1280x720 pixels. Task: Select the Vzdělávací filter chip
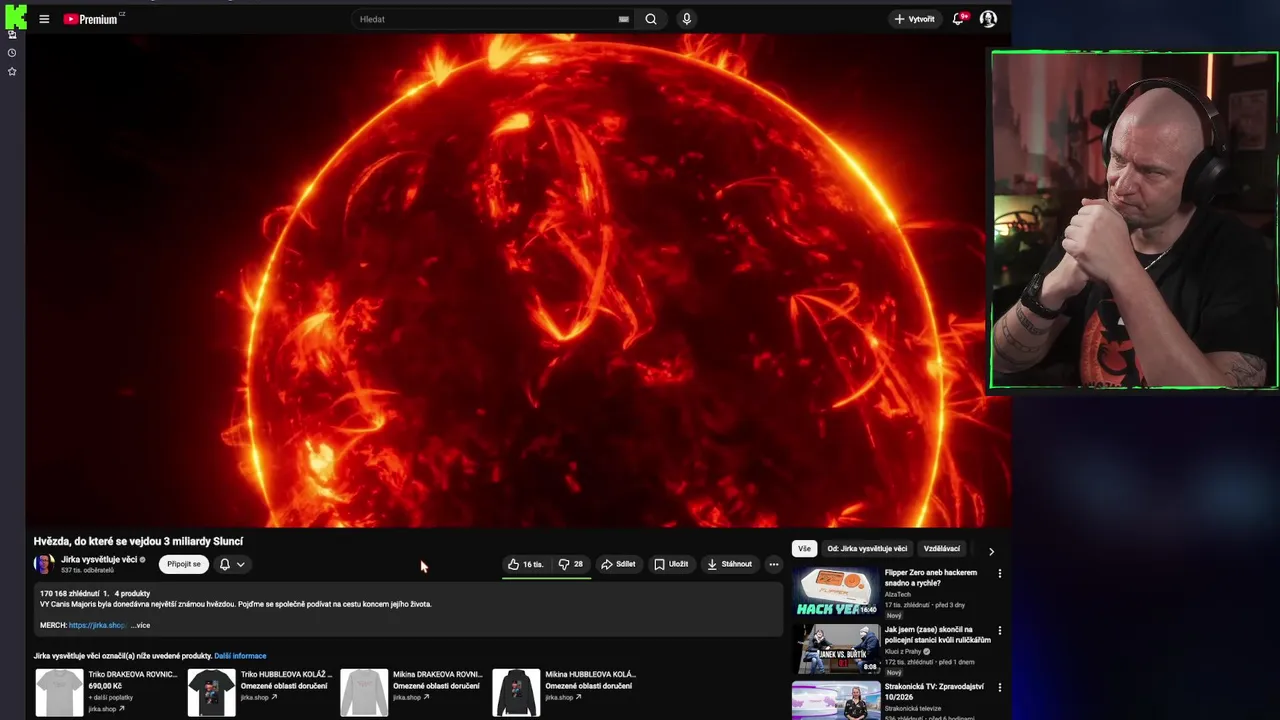pyautogui.click(x=942, y=549)
